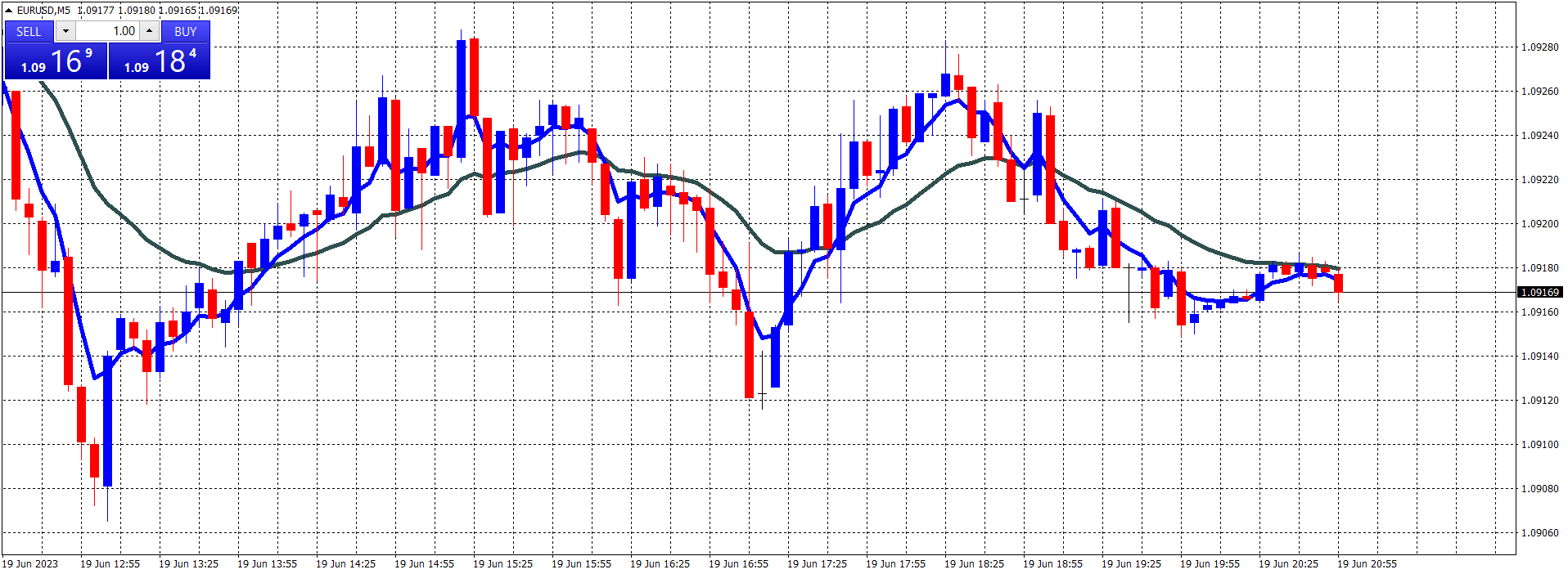This screenshot has width=1568, height=574.
Task: Click the 19 Jun 18:25 time label
Action: [x=974, y=564]
